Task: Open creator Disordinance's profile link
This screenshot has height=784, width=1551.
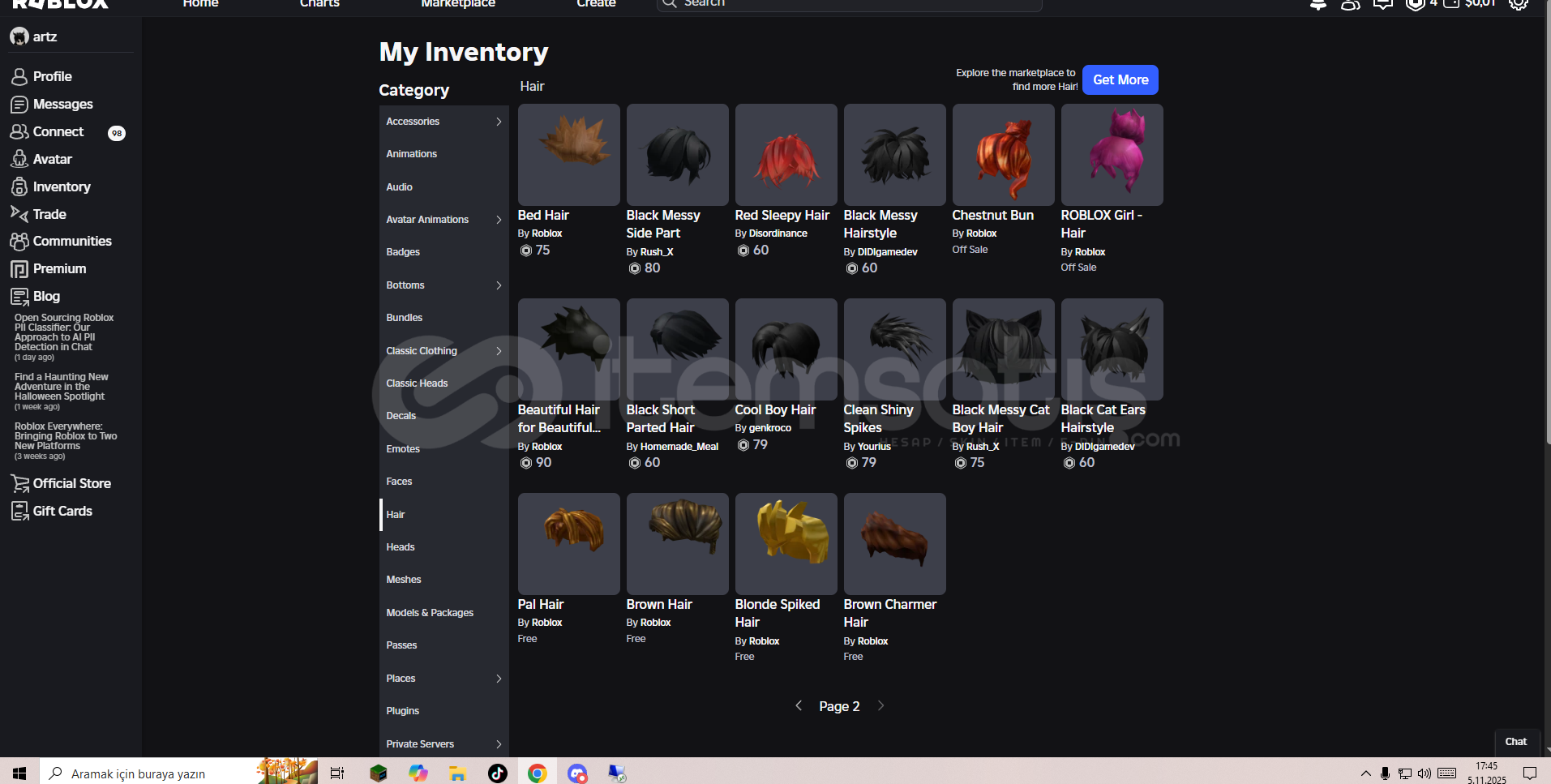Action: click(778, 233)
